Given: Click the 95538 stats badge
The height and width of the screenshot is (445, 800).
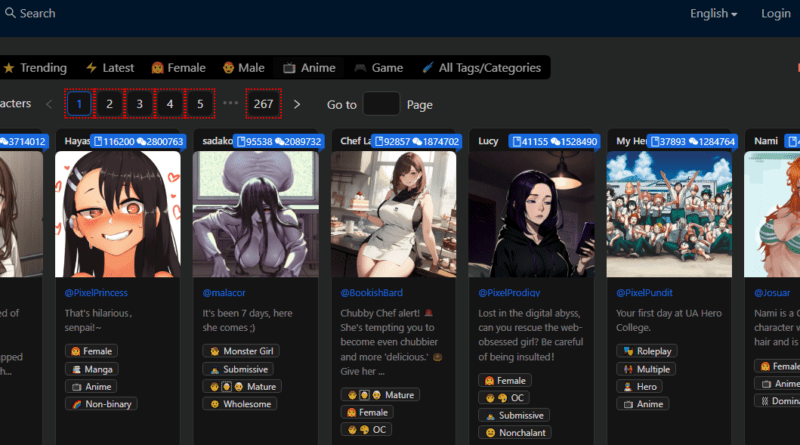Looking at the screenshot, I should coord(278,141).
